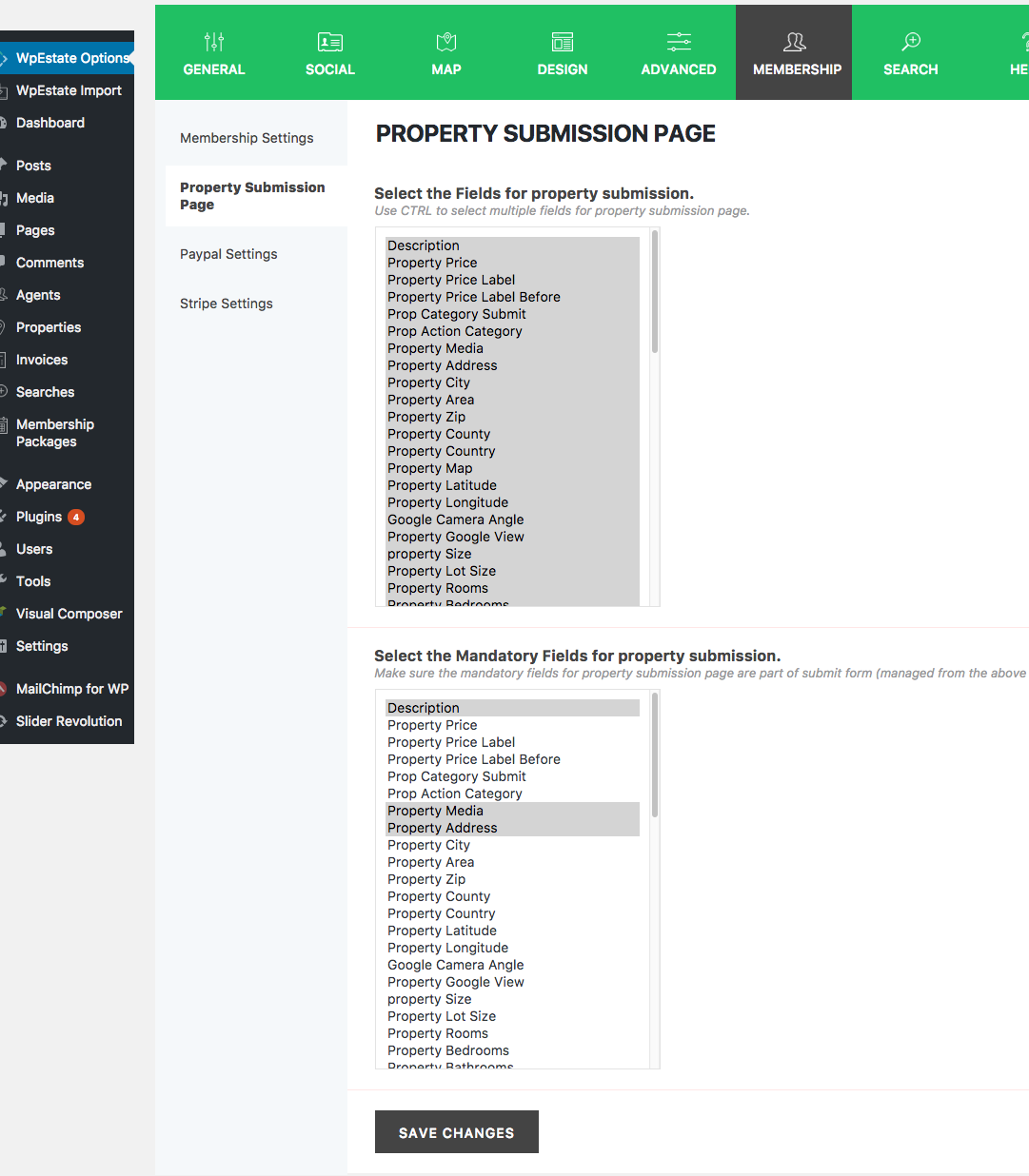Click the mandatory fields list scrollbar

[x=655, y=755]
